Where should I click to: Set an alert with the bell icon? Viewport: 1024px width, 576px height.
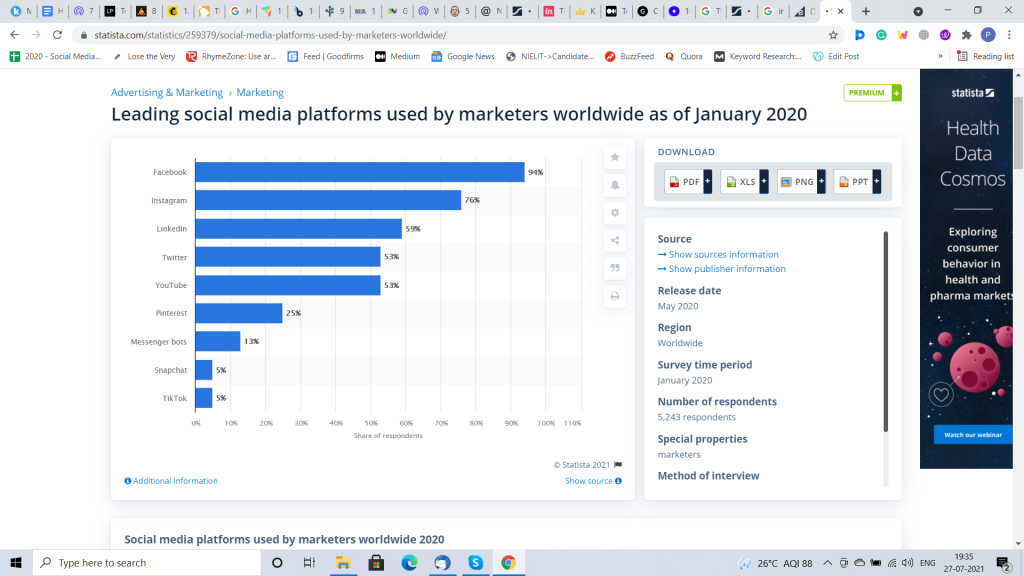[615, 185]
